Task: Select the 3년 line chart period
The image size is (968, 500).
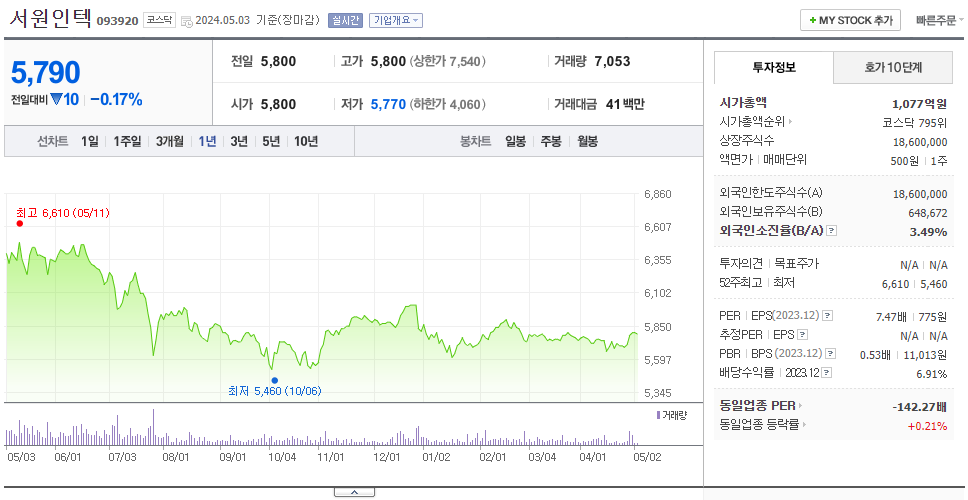Action: coord(239,141)
